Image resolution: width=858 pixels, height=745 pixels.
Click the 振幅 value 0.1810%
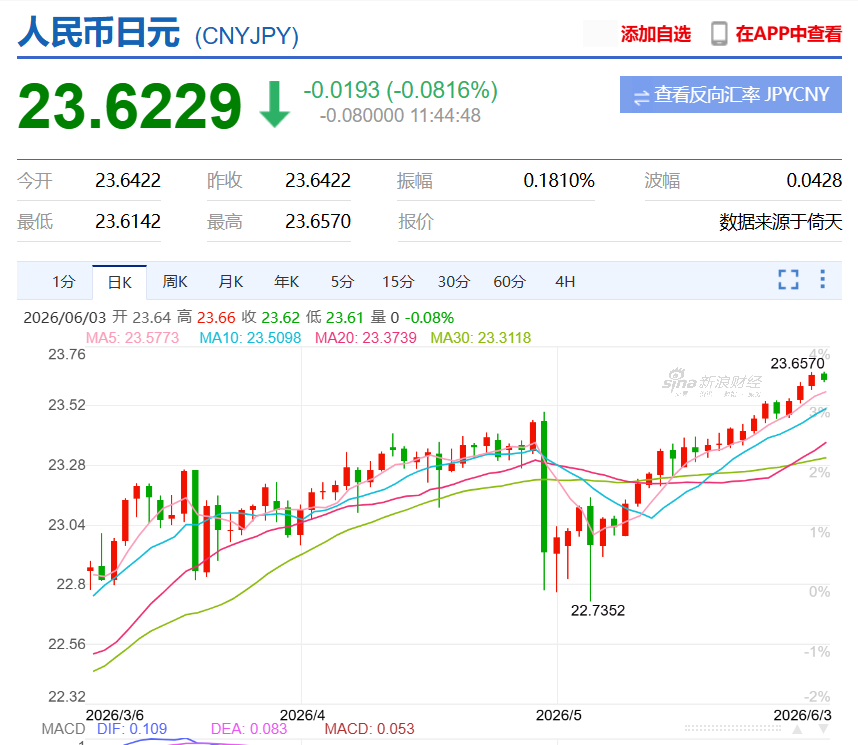[559, 180]
